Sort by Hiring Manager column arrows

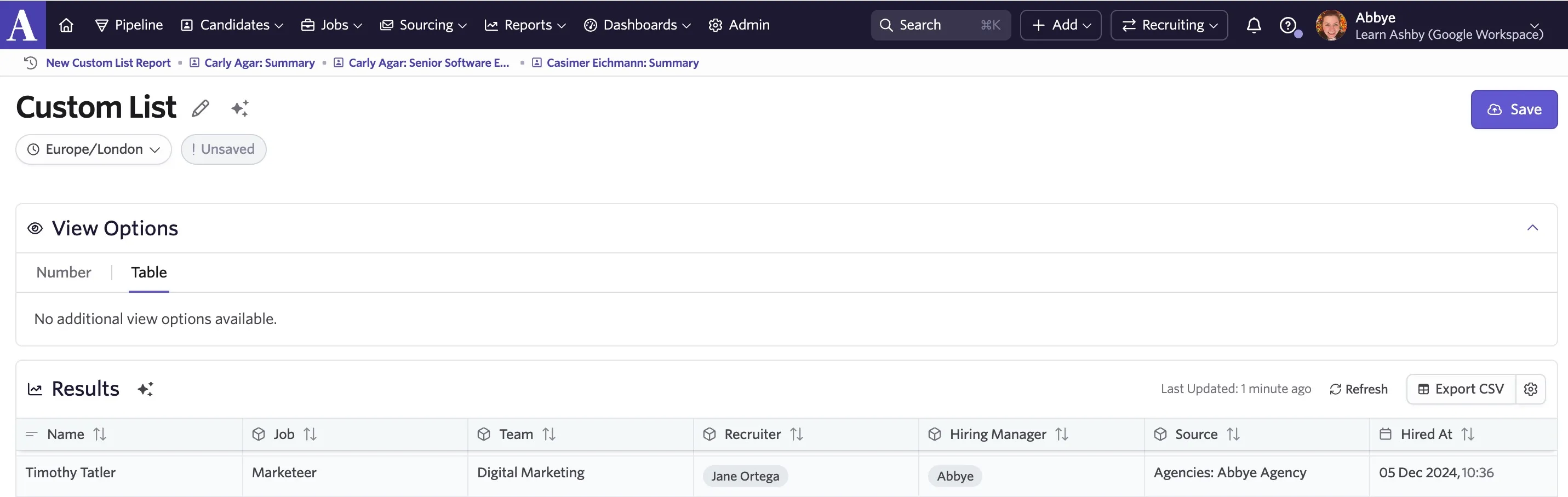[1062, 434]
